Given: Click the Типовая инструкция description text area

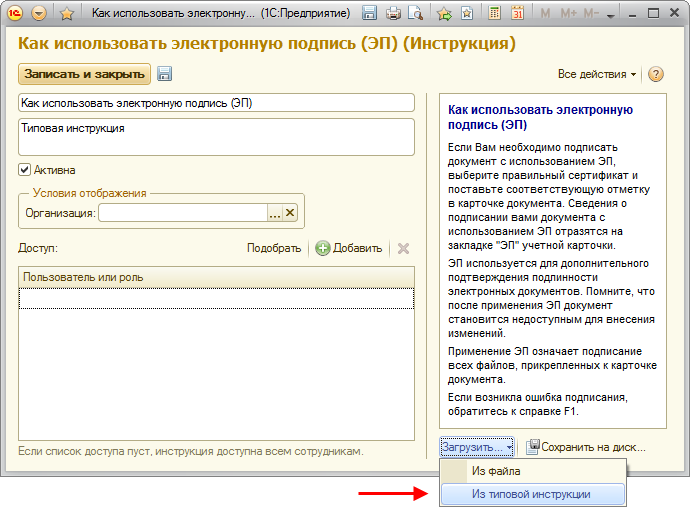Looking at the screenshot, I should click(216, 137).
